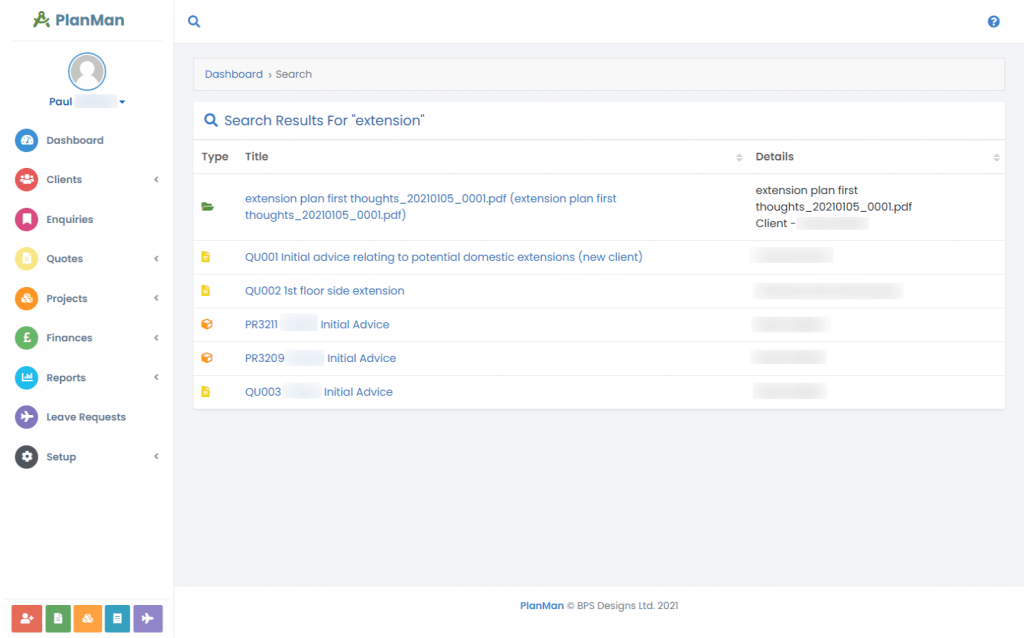Viewport: 1024px width, 638px height.
Task: Expand the Projects menu chevron
Action: click(x=156, y=298)
